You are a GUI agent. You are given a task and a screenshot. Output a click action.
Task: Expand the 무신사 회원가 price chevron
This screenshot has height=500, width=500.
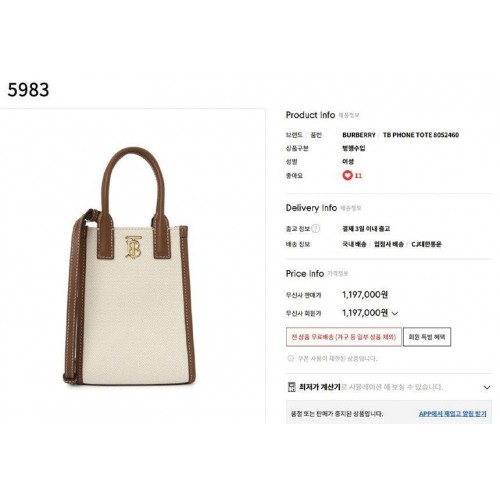point(395,313)
